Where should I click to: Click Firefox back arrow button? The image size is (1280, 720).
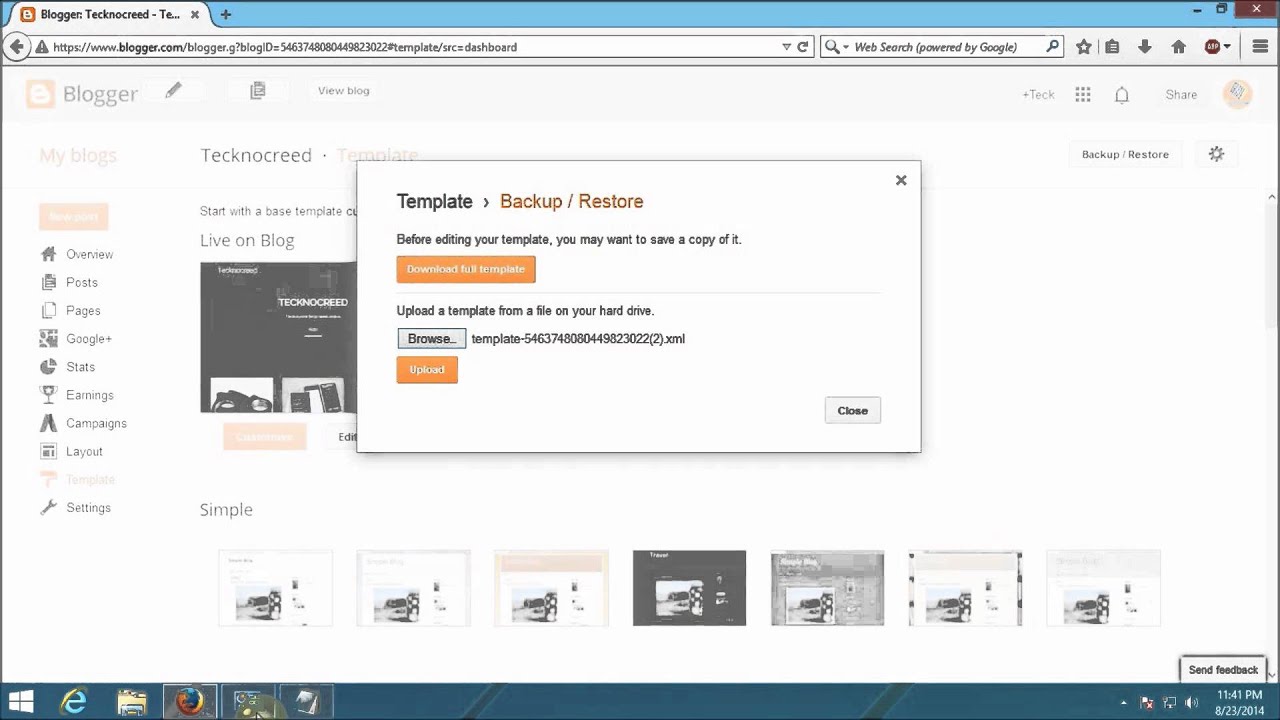pos(16,46)
